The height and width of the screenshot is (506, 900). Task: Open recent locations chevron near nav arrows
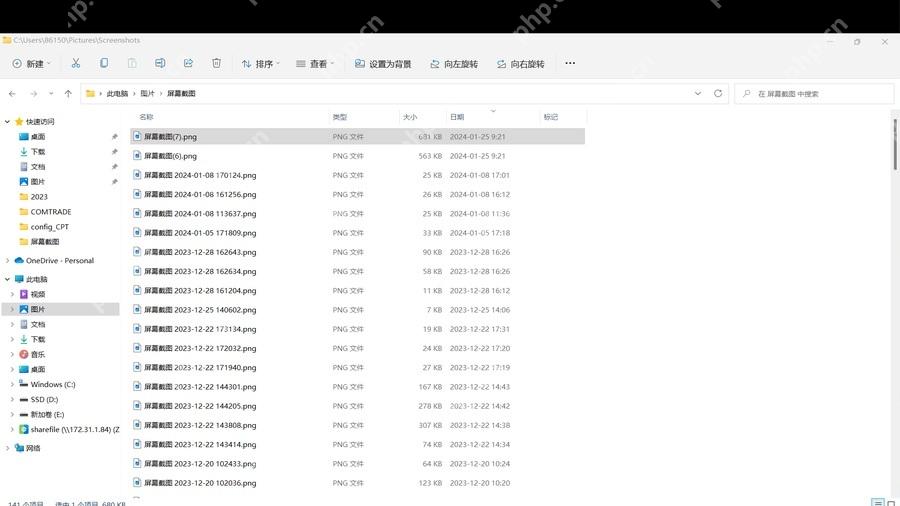click(x=51, y=94)
